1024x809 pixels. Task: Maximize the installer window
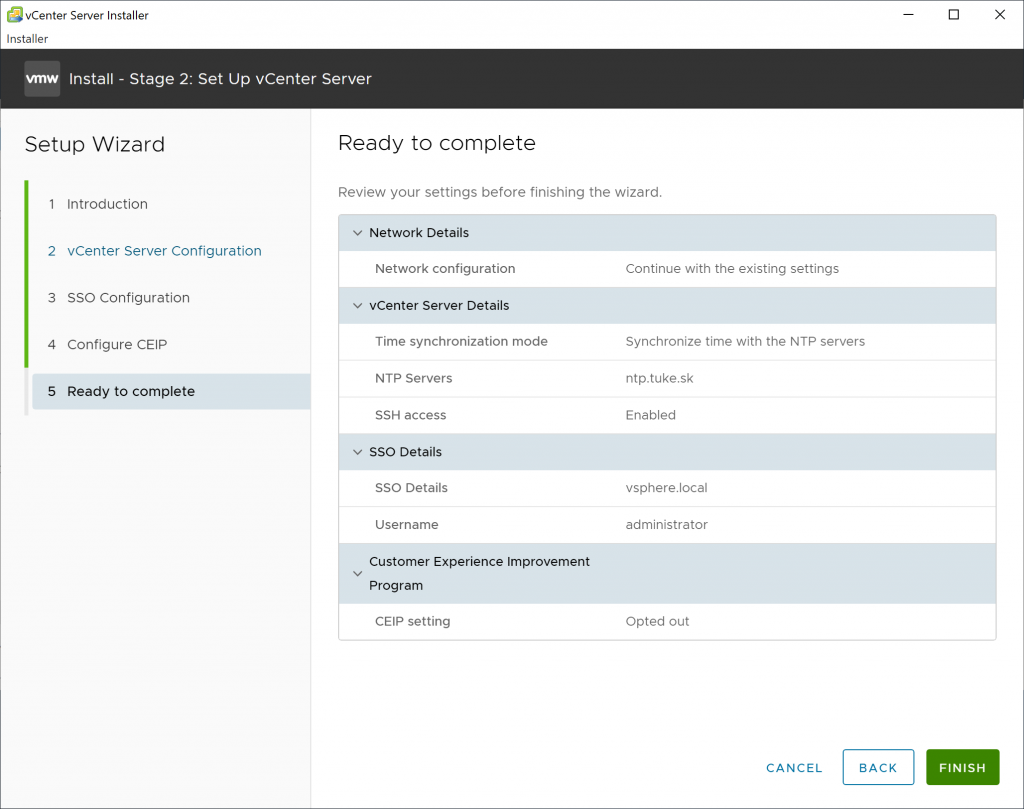coord(953,14)
